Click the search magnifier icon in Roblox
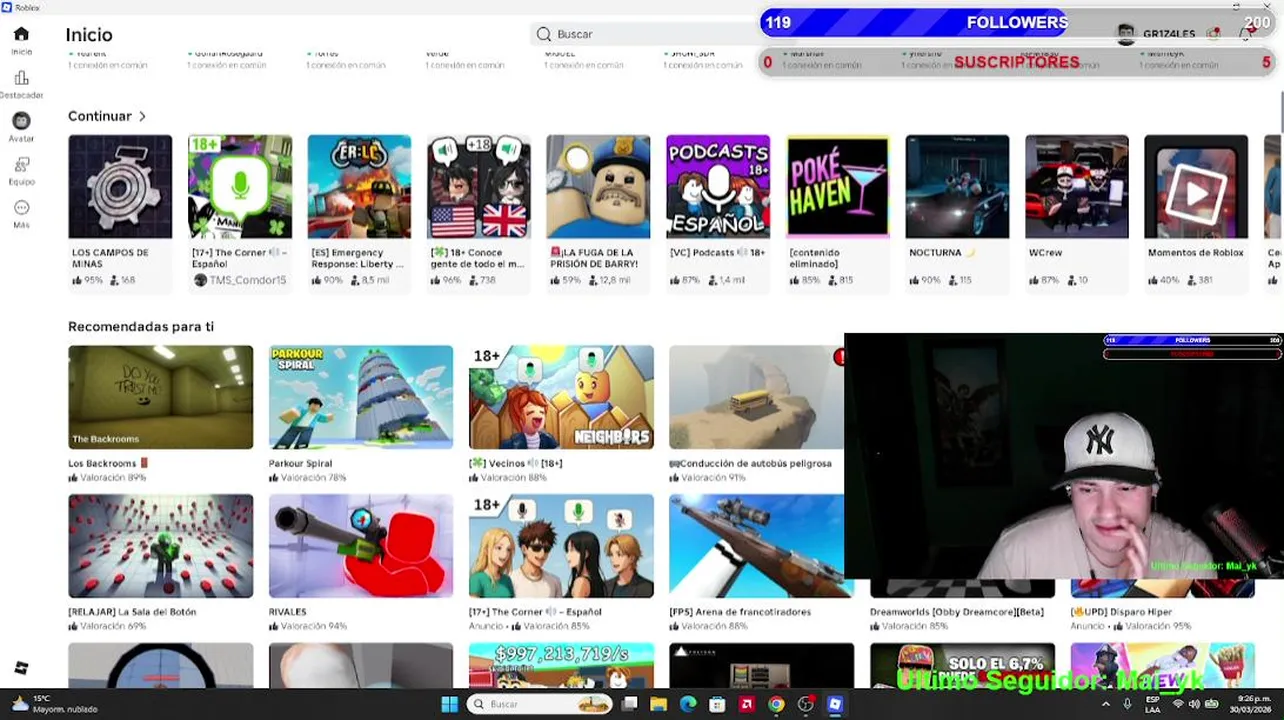This screenshot has height=720, width=1284. [x=544, y=34]
